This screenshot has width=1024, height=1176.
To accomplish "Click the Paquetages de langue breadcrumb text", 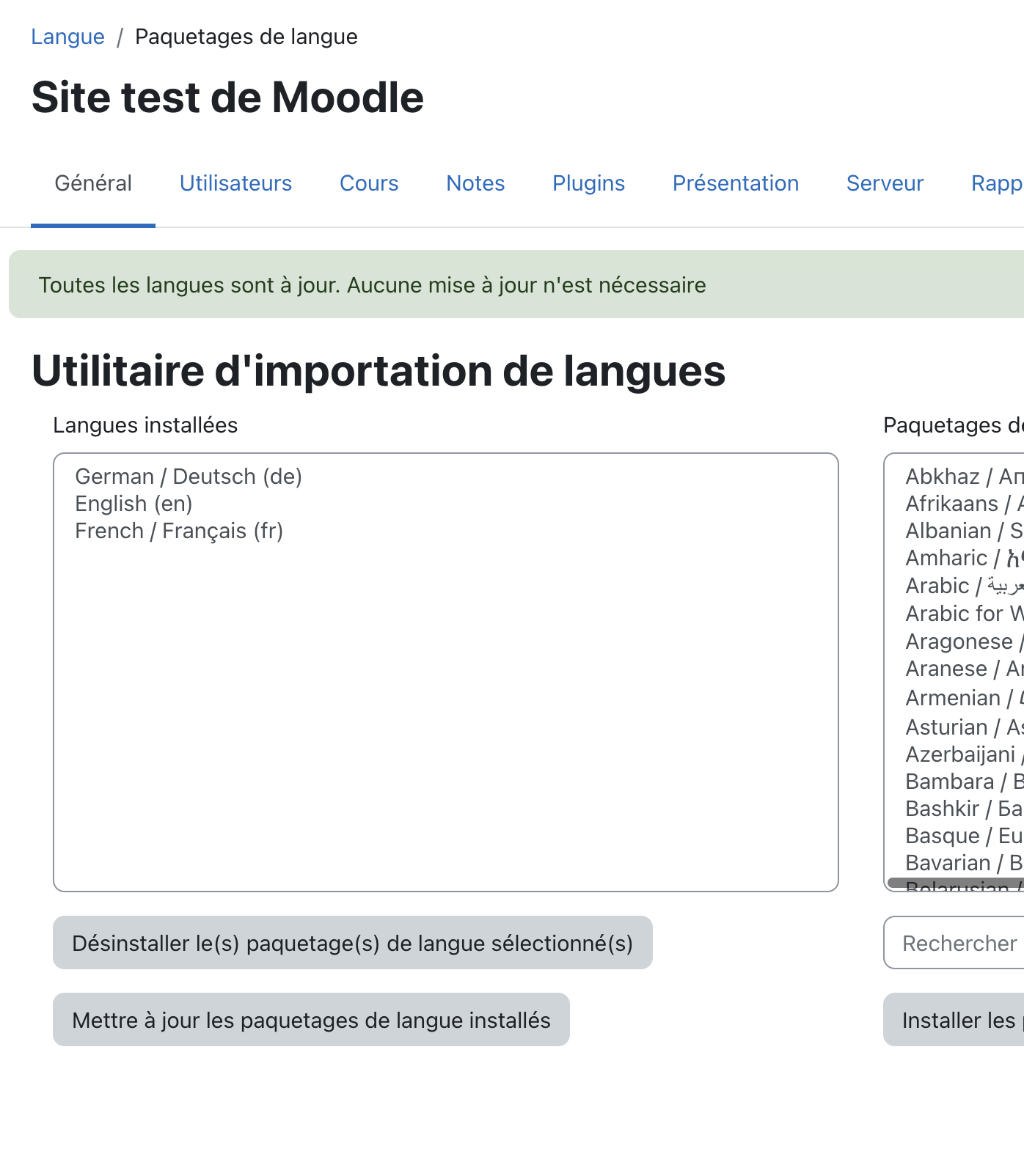I will (246, 37).
